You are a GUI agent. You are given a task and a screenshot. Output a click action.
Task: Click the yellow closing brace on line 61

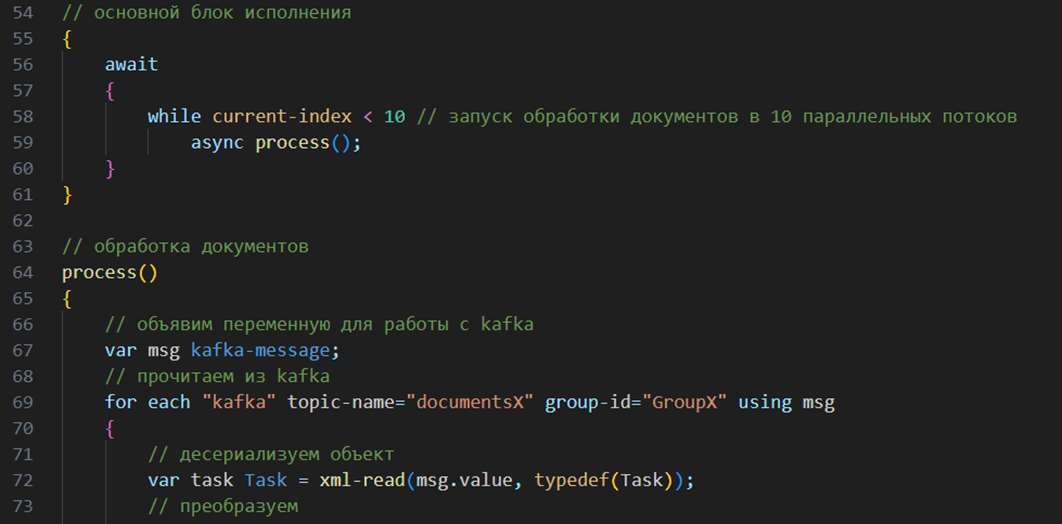click(x=66, y=195)
